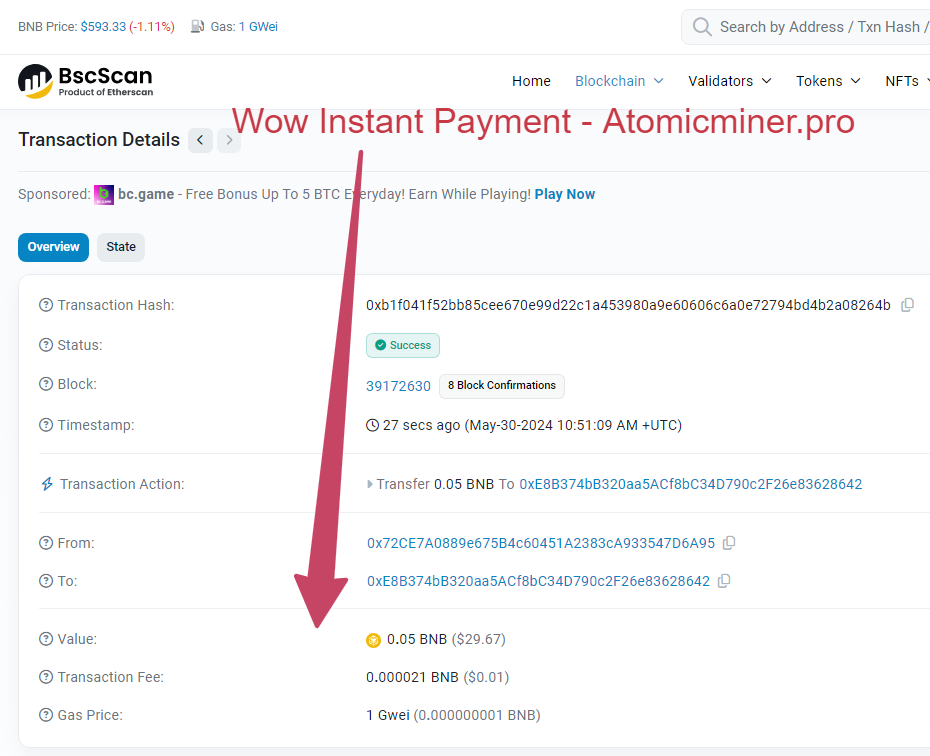Open the To address link in To row
This screenshot has height=756, width=930.
tap(538, 581)
